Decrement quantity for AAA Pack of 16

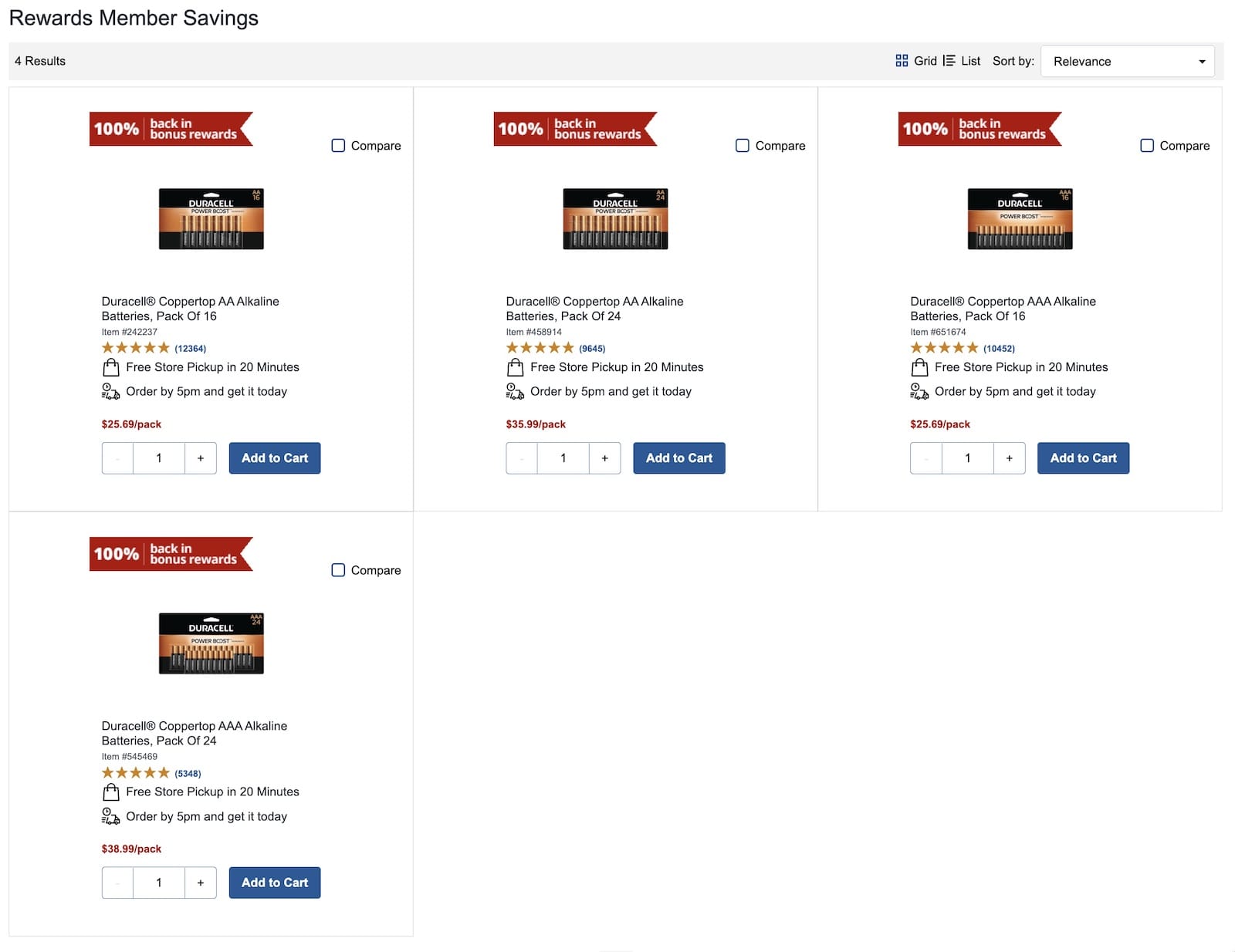(925, 457)
